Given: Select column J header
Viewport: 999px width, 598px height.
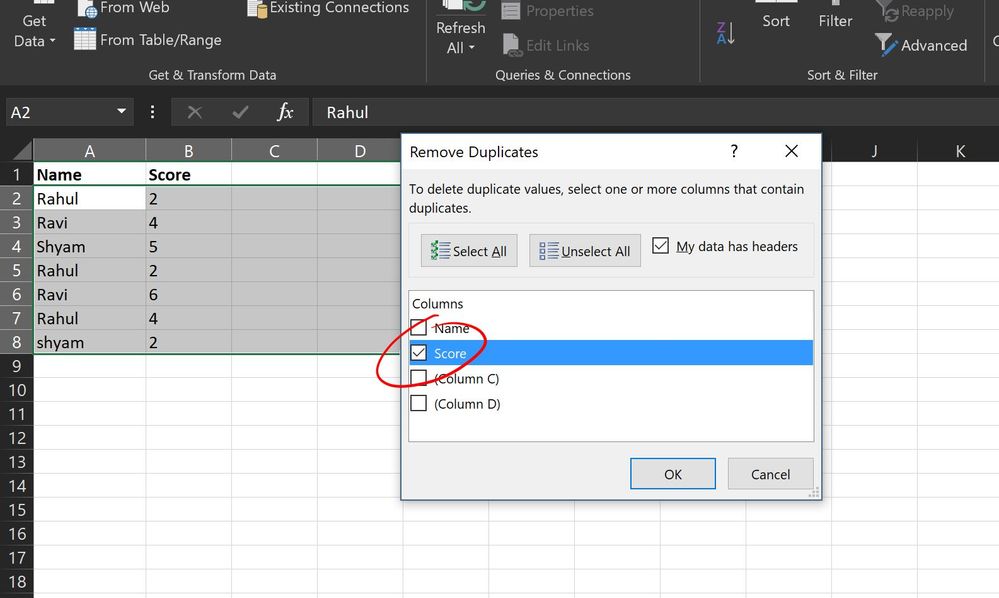Looking at the screenshot, I should (874, 151).
